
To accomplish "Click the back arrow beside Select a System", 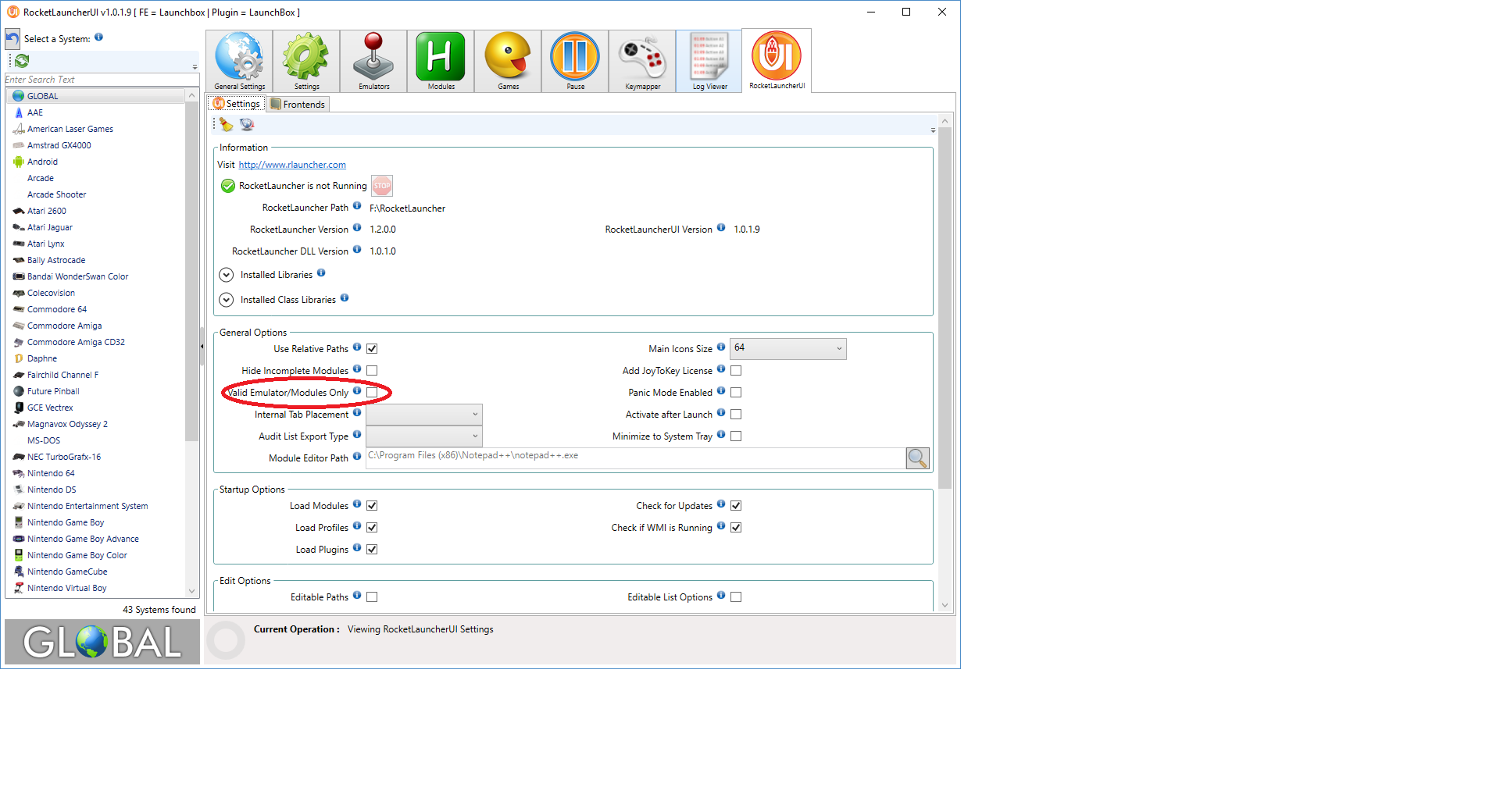I will click(x=12, y=39).
